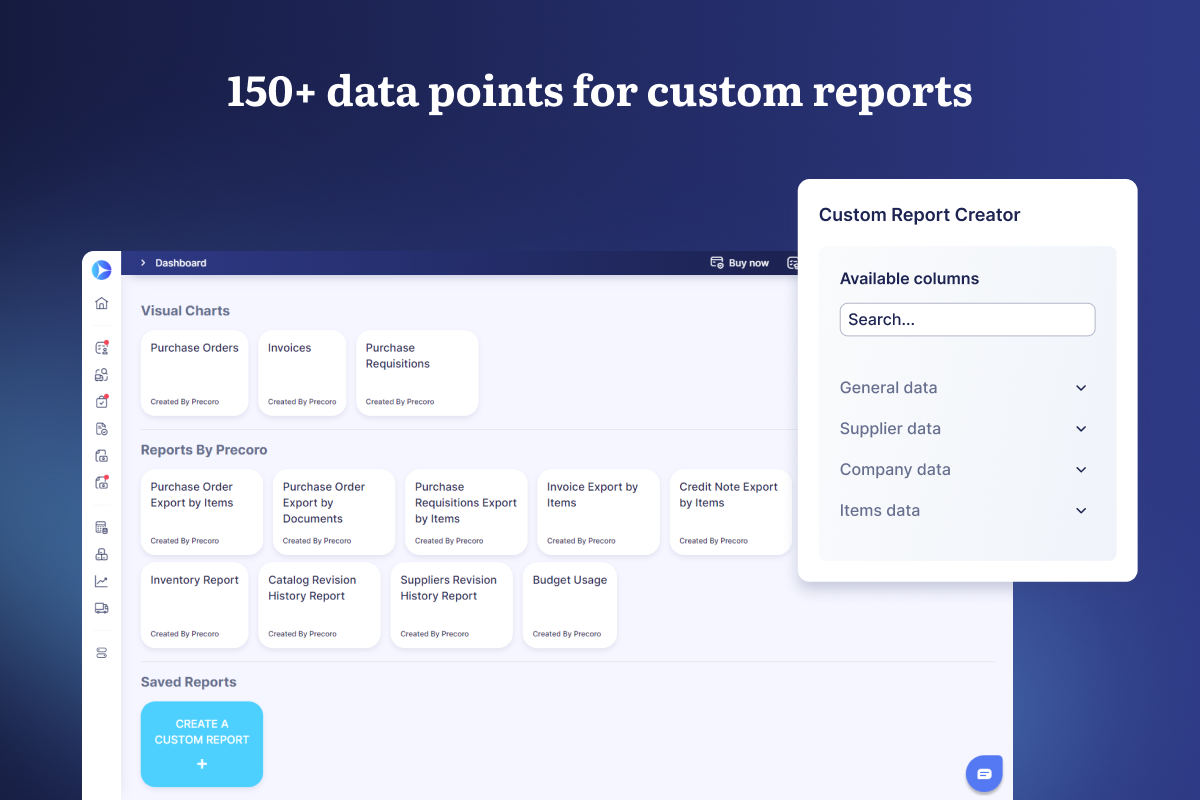Expand the Company data section
This screenshot has height=800, width=1200.
click(x=964, y=470)
